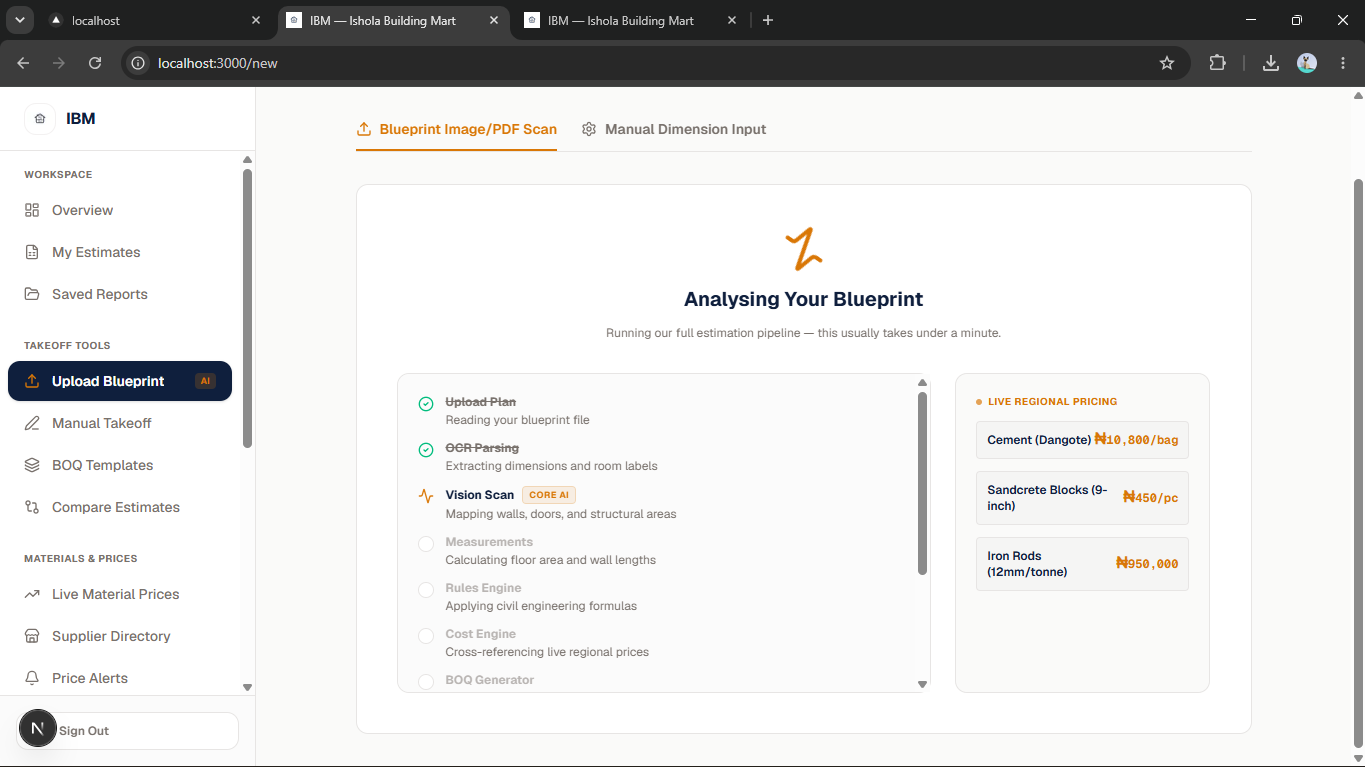Click the page scrollbar up arrow
Image resolution: width=1365 pixels, height=767 pixels.
[x=1357, y=96]
